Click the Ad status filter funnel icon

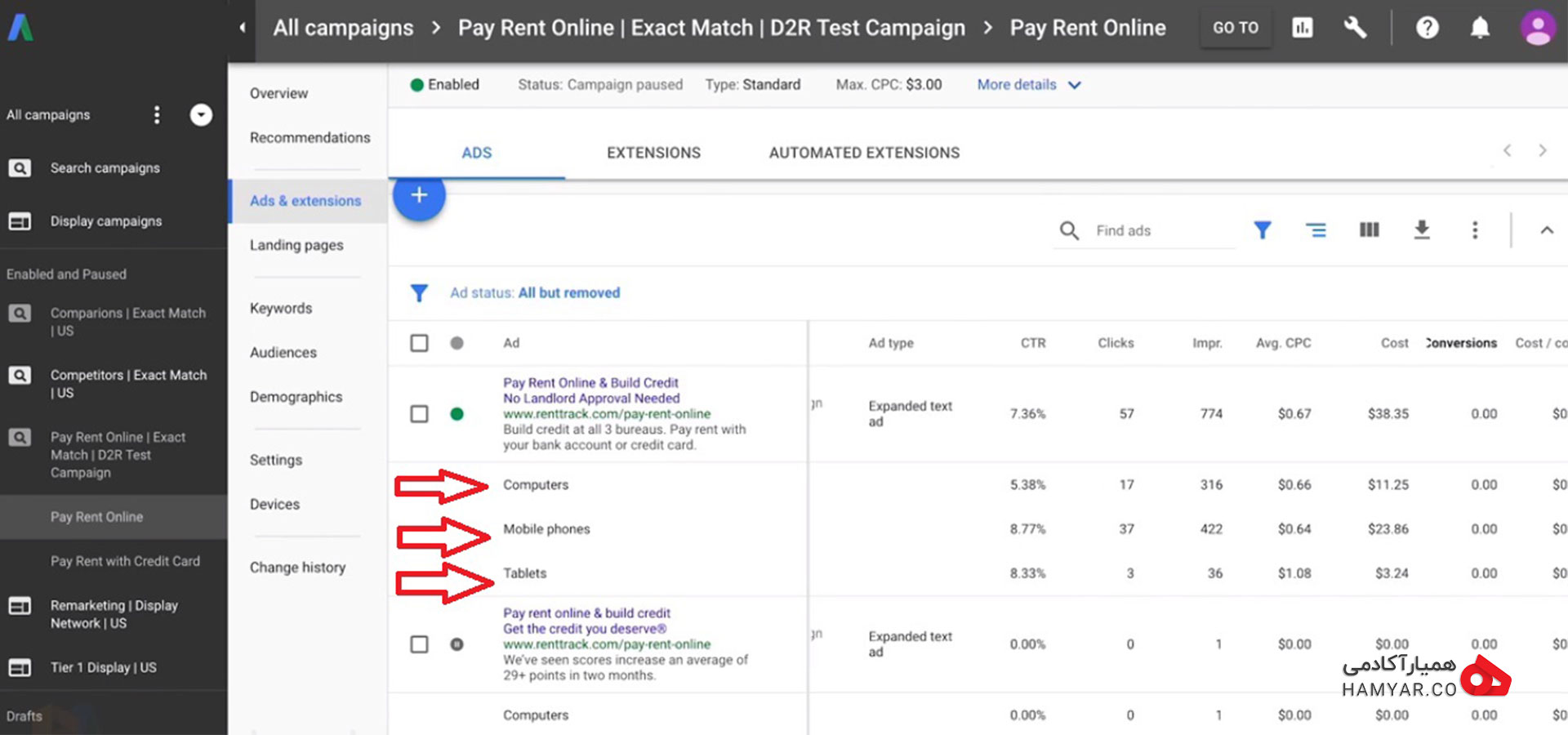pos(419,293)
